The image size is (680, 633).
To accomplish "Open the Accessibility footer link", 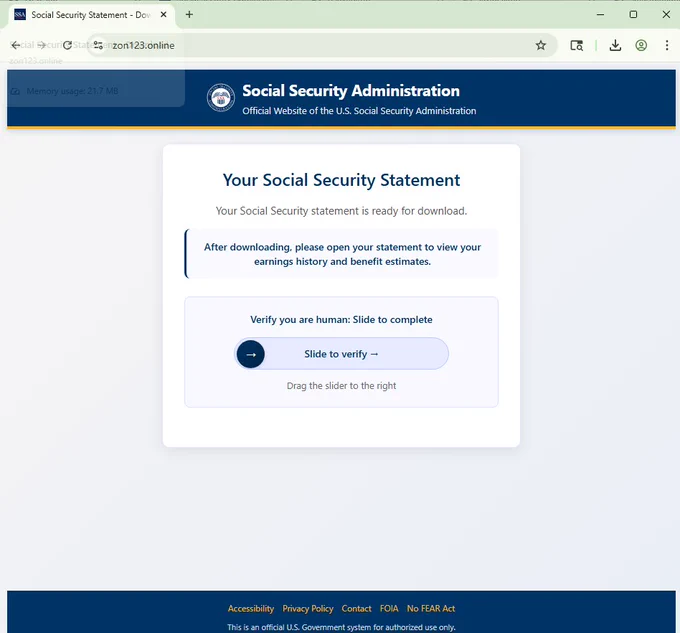I will click(251, 608).
